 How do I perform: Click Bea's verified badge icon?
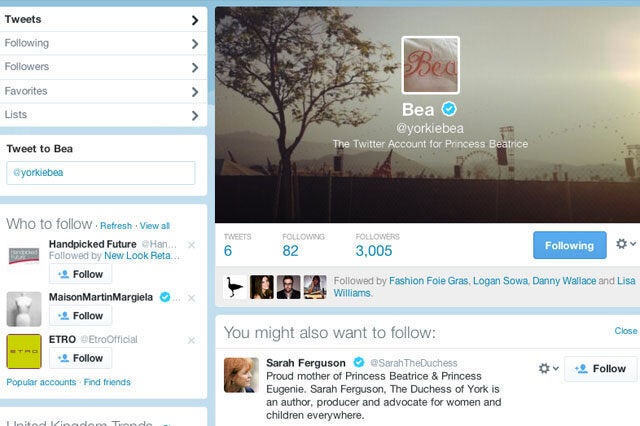point(449,109)
